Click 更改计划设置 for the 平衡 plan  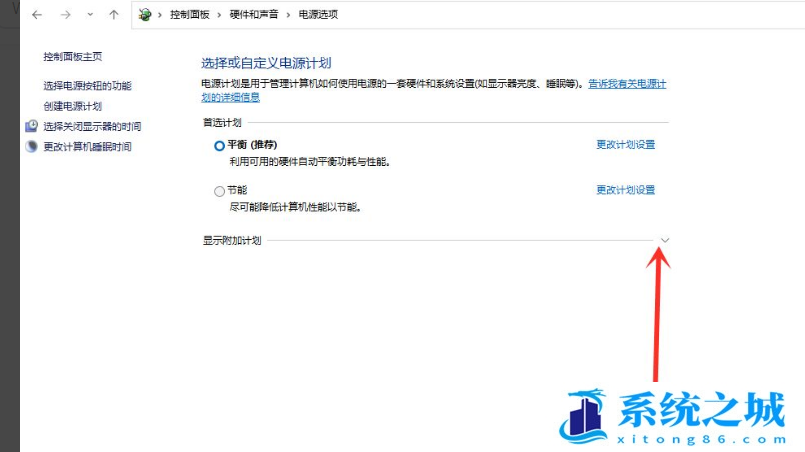tap(625, 145)
